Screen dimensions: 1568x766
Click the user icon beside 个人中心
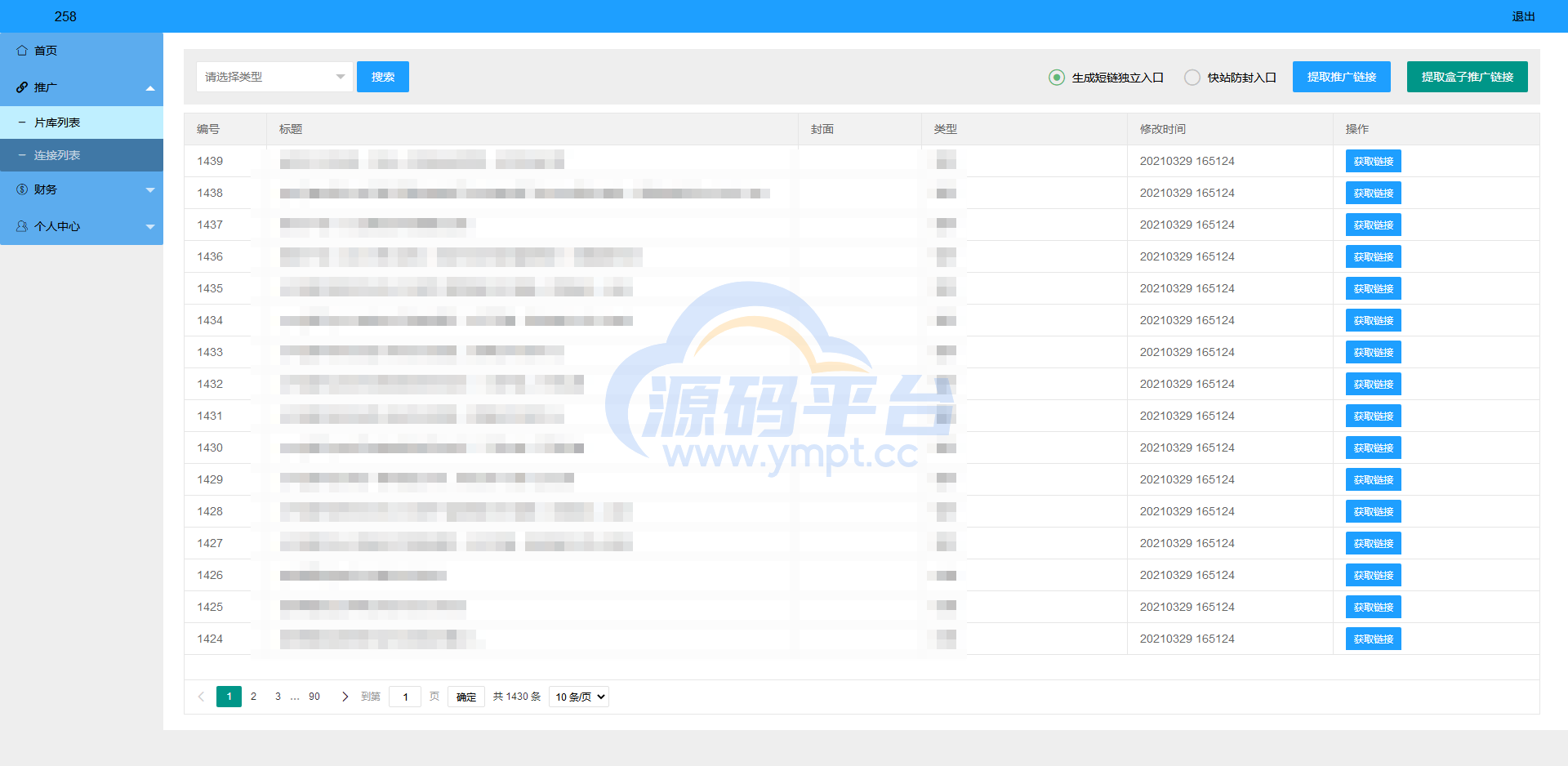[x=22, y=226]
